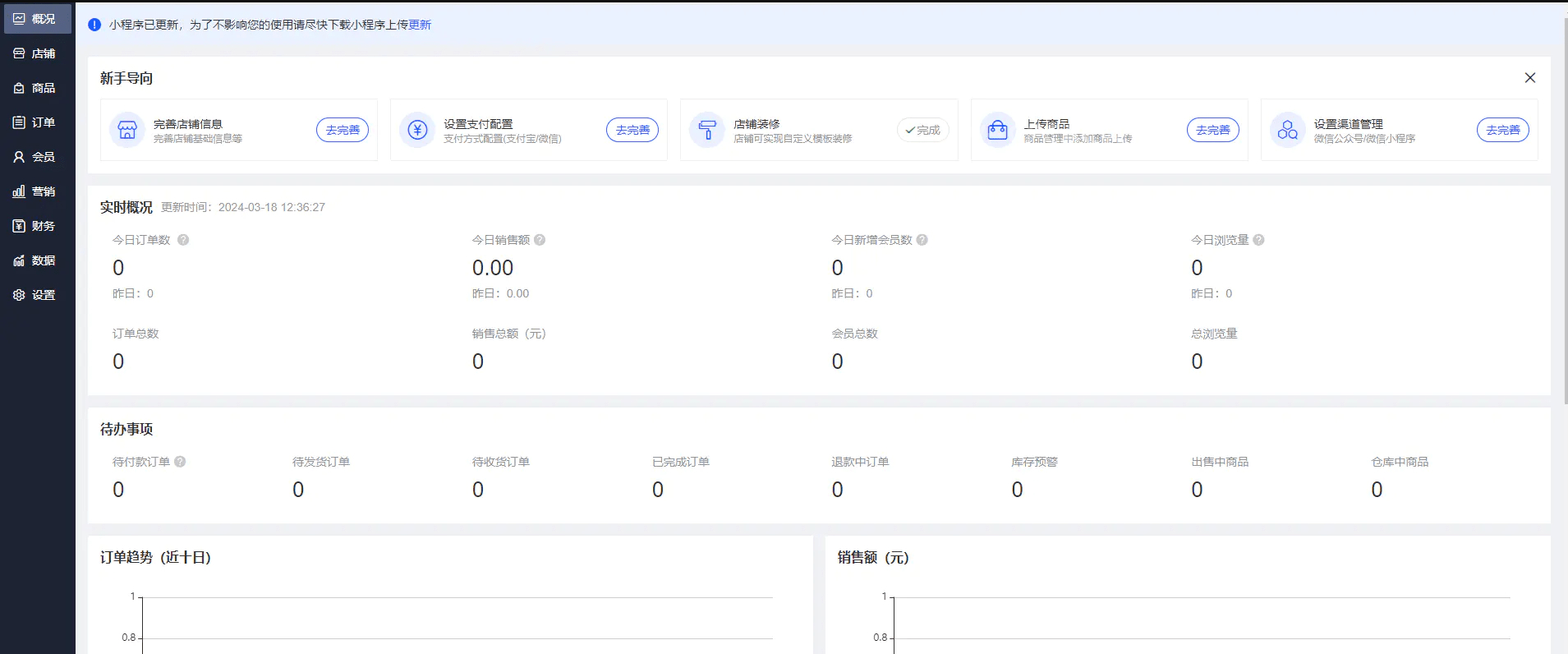Click 去完善 button for 上传商品

coord(1212,130)
